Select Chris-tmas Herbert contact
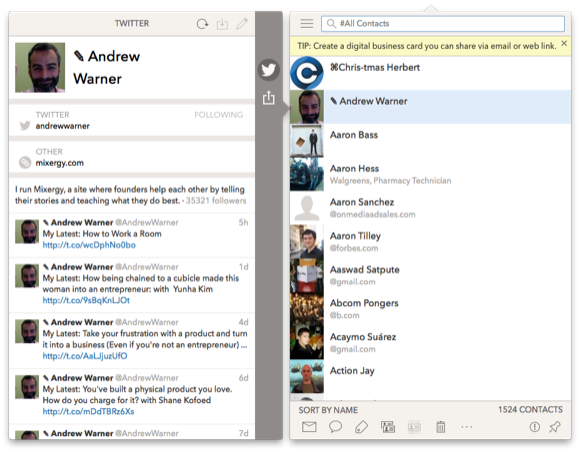The image size is (580, 452). (x=430, y=73)
